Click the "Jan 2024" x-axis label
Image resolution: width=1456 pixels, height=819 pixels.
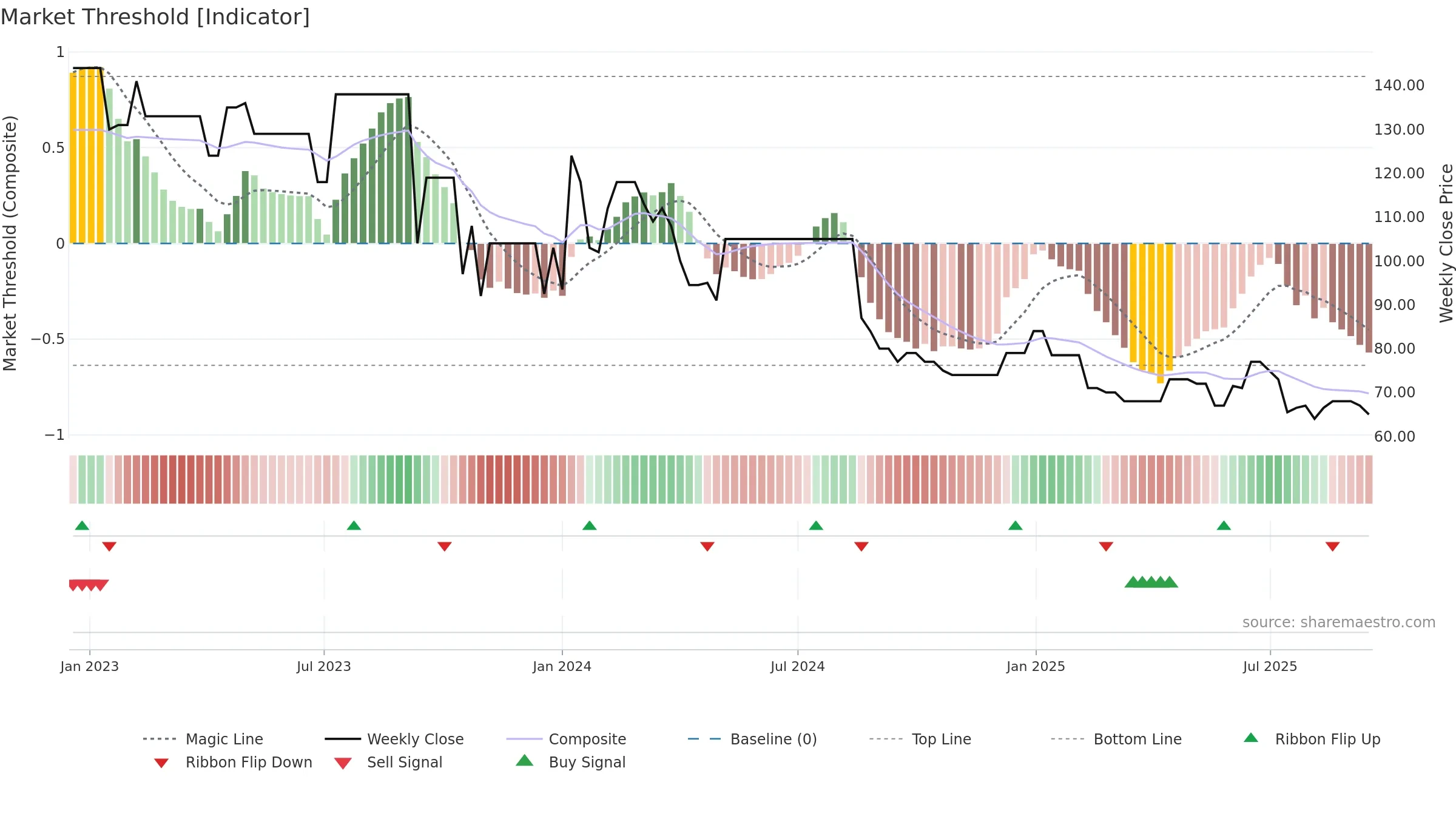(562, 666)
